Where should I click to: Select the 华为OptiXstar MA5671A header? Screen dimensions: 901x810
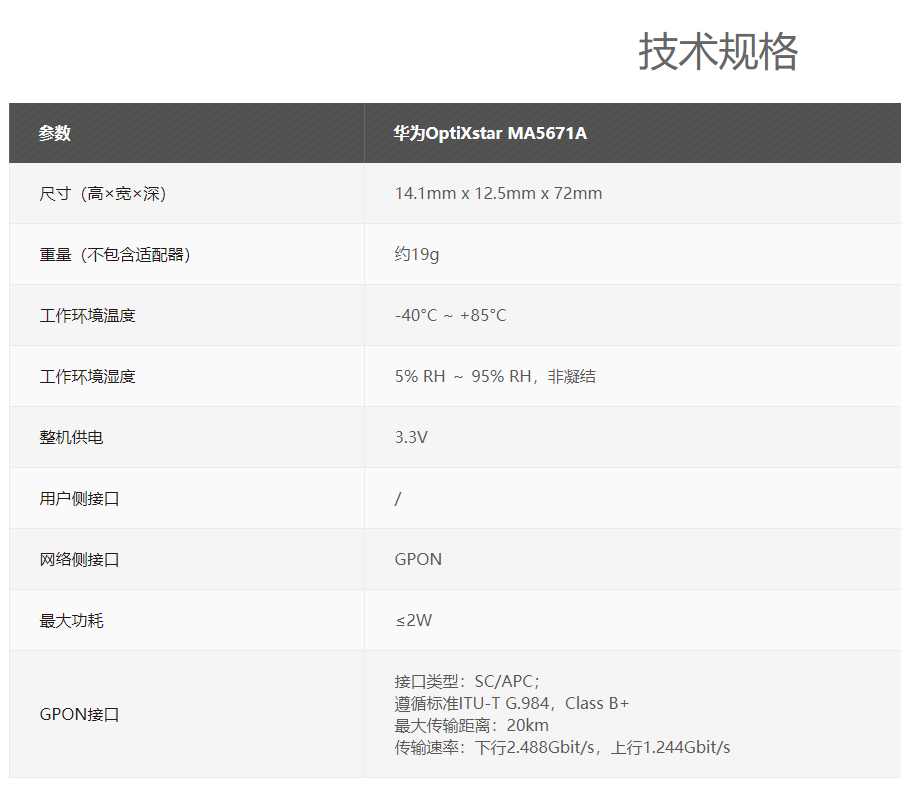pyautogui.click(x=490, y=133)
